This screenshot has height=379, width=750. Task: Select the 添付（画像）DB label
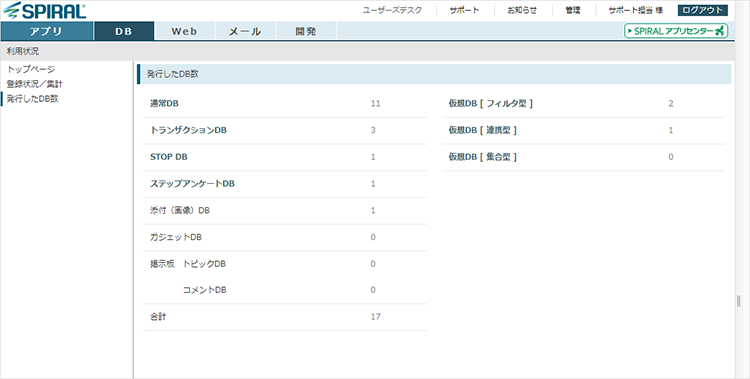(x=180, y=211)
